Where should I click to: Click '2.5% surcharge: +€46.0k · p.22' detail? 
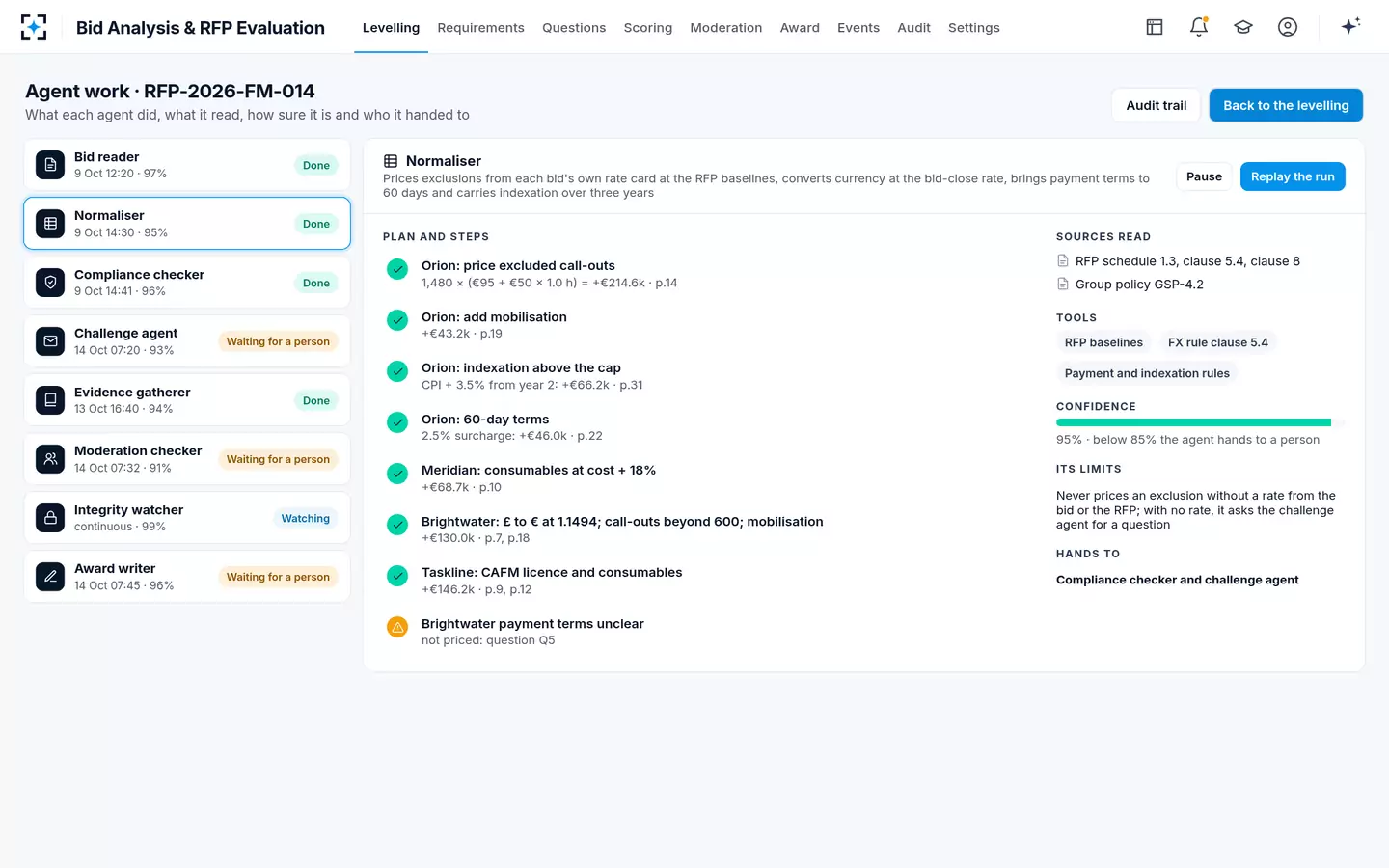[x=512, y=436]
